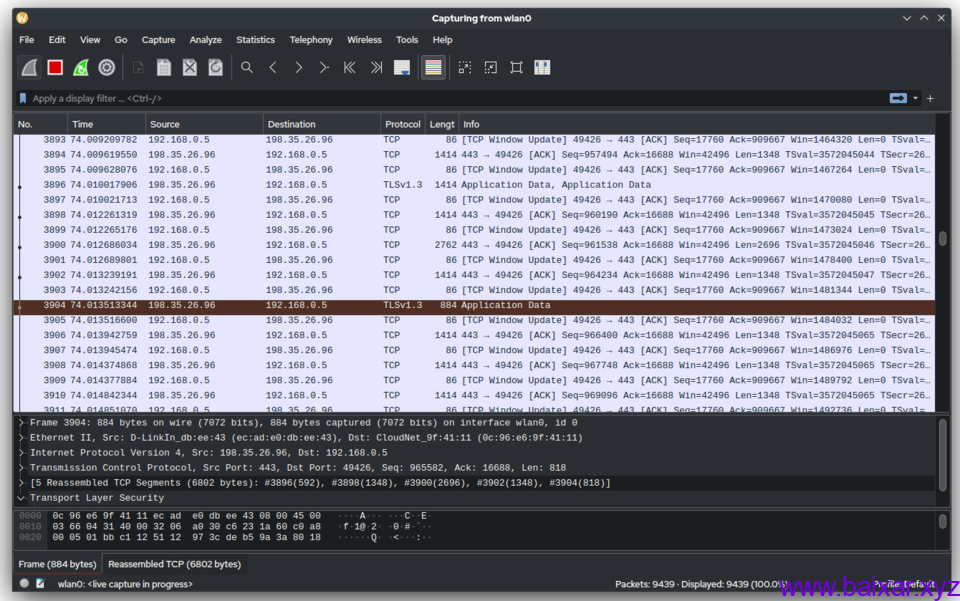
Task: Click the plus button to add filter button
Action: pyautogui.click(x=930, y=98)
